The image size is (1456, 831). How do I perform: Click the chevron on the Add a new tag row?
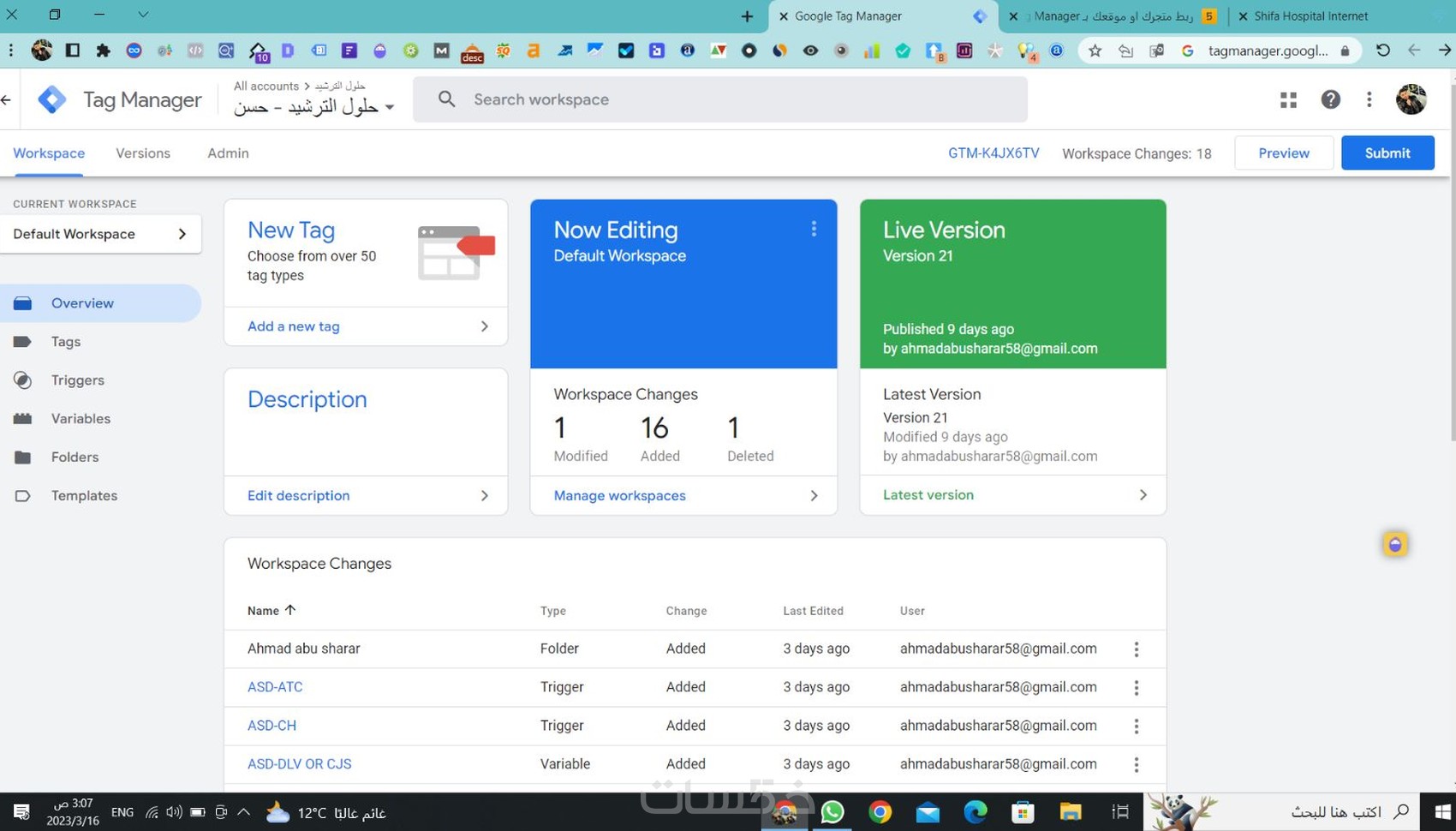pos(485,326)
